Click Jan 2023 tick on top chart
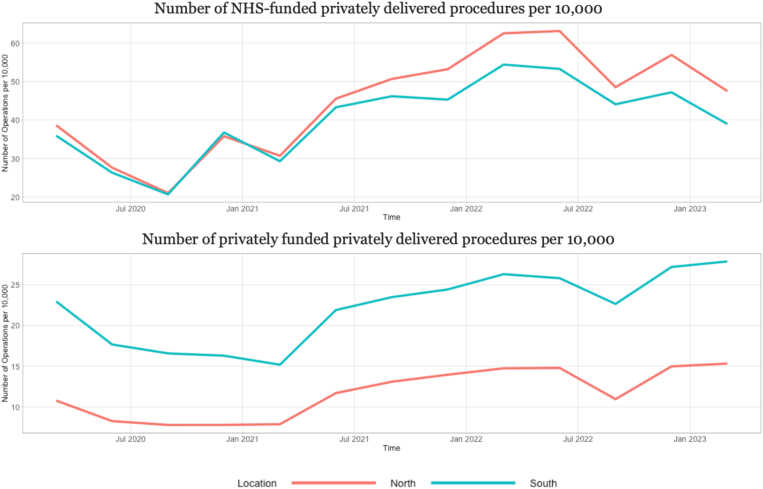The height and width of the screenshot is (489, 763). tap(691, 208)
